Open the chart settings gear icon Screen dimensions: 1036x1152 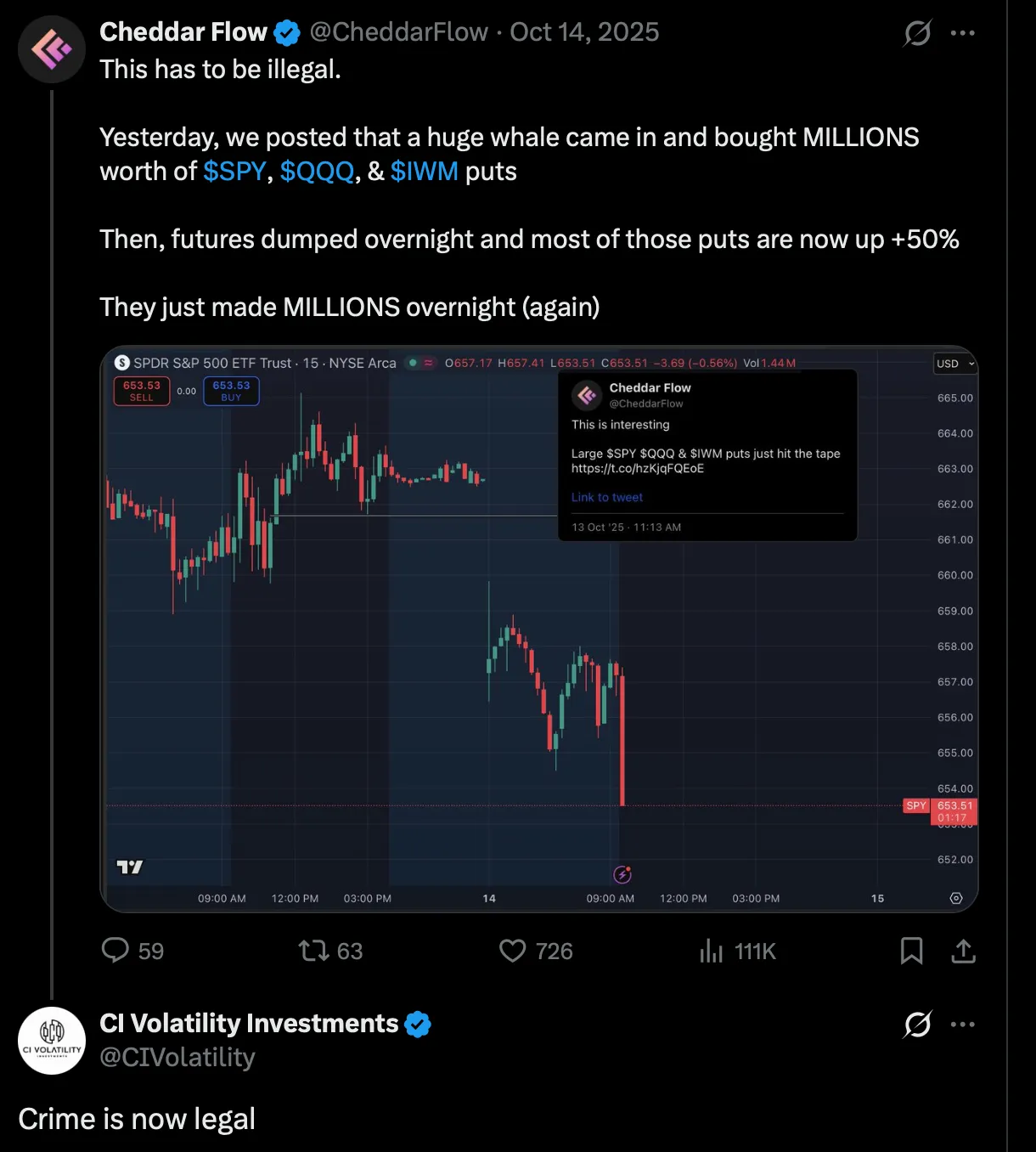(x=956, y=898)
